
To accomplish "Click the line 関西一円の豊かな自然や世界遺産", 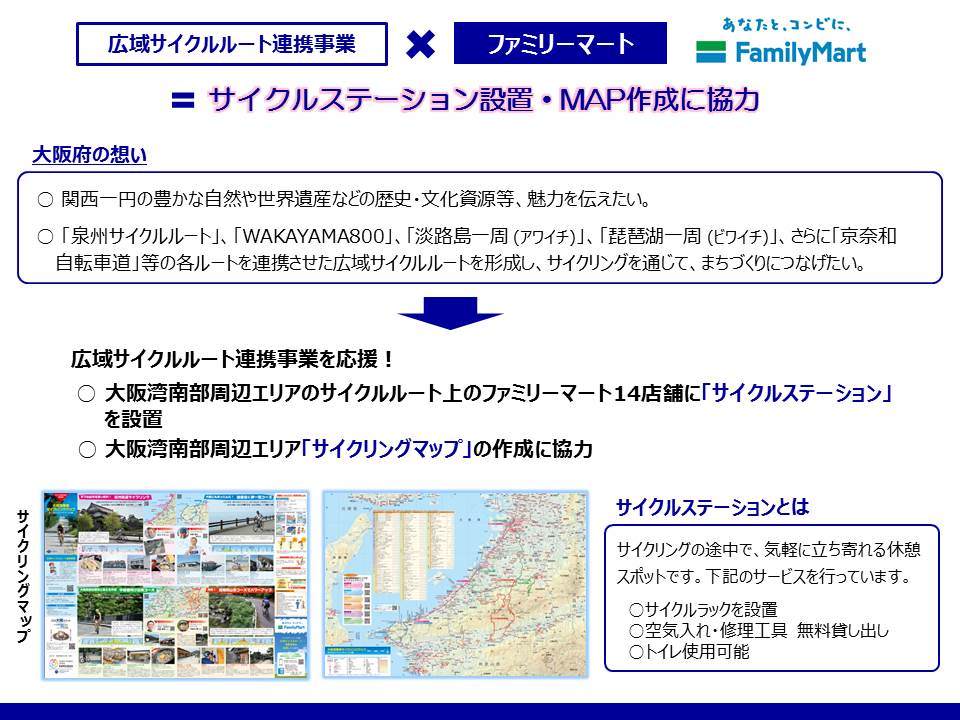I will (355, 199).
